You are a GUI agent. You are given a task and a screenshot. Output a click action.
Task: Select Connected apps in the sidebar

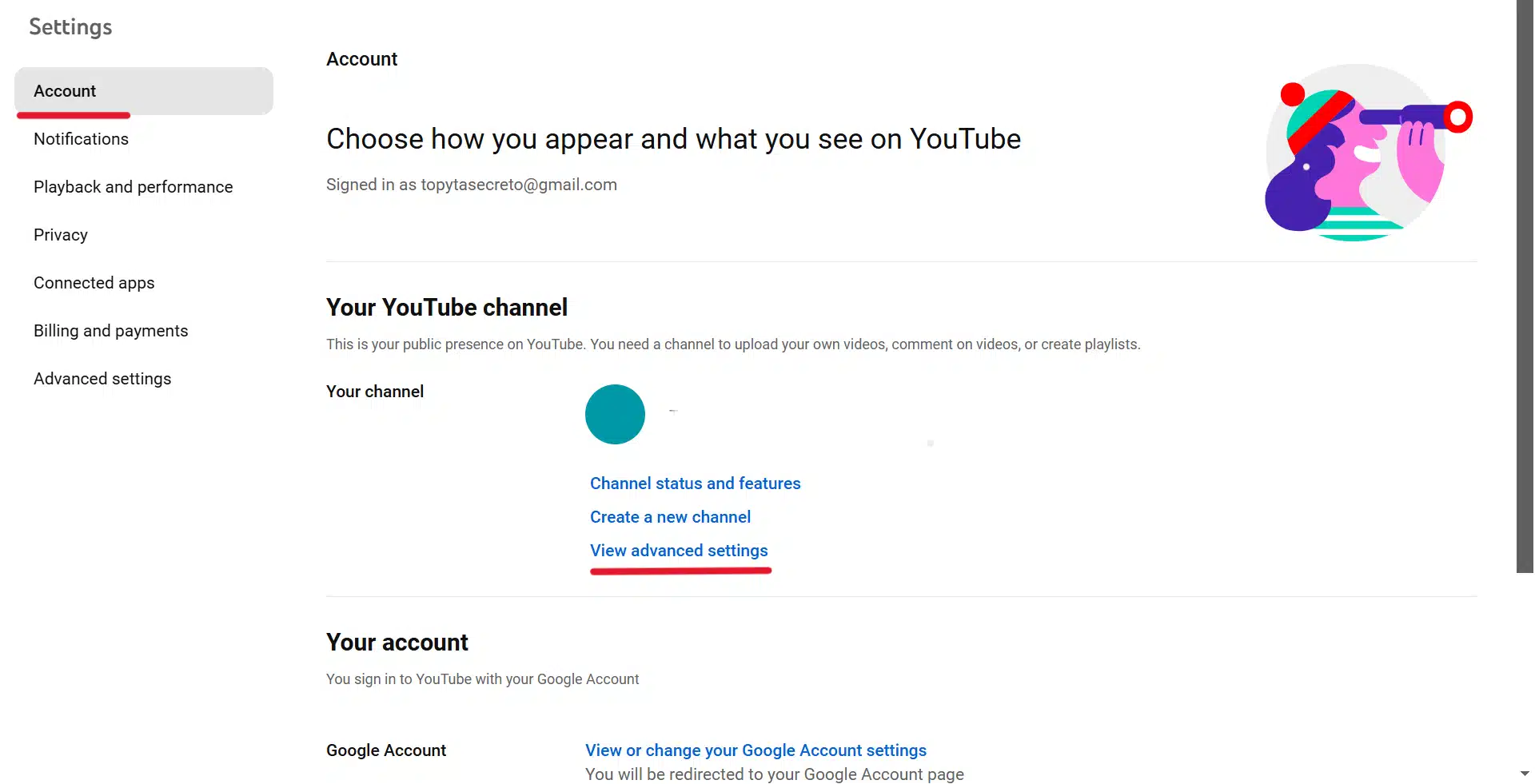point(94,283)
